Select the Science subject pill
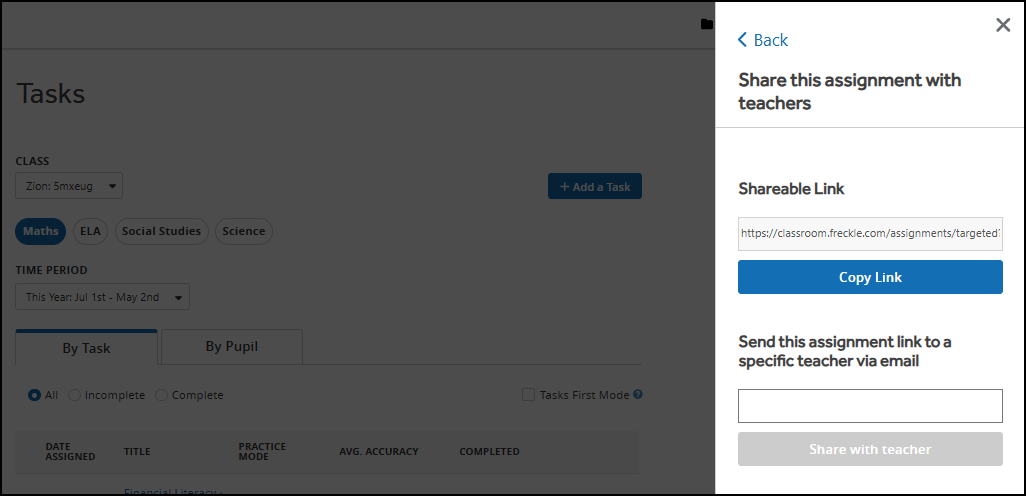 point(243,231)
